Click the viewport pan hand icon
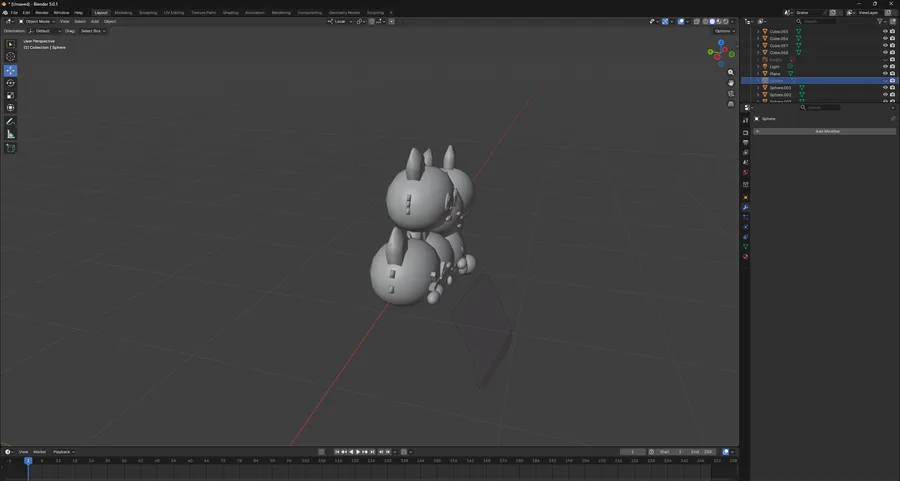Viewport: 900px width, 481px height. coord(731,83)
